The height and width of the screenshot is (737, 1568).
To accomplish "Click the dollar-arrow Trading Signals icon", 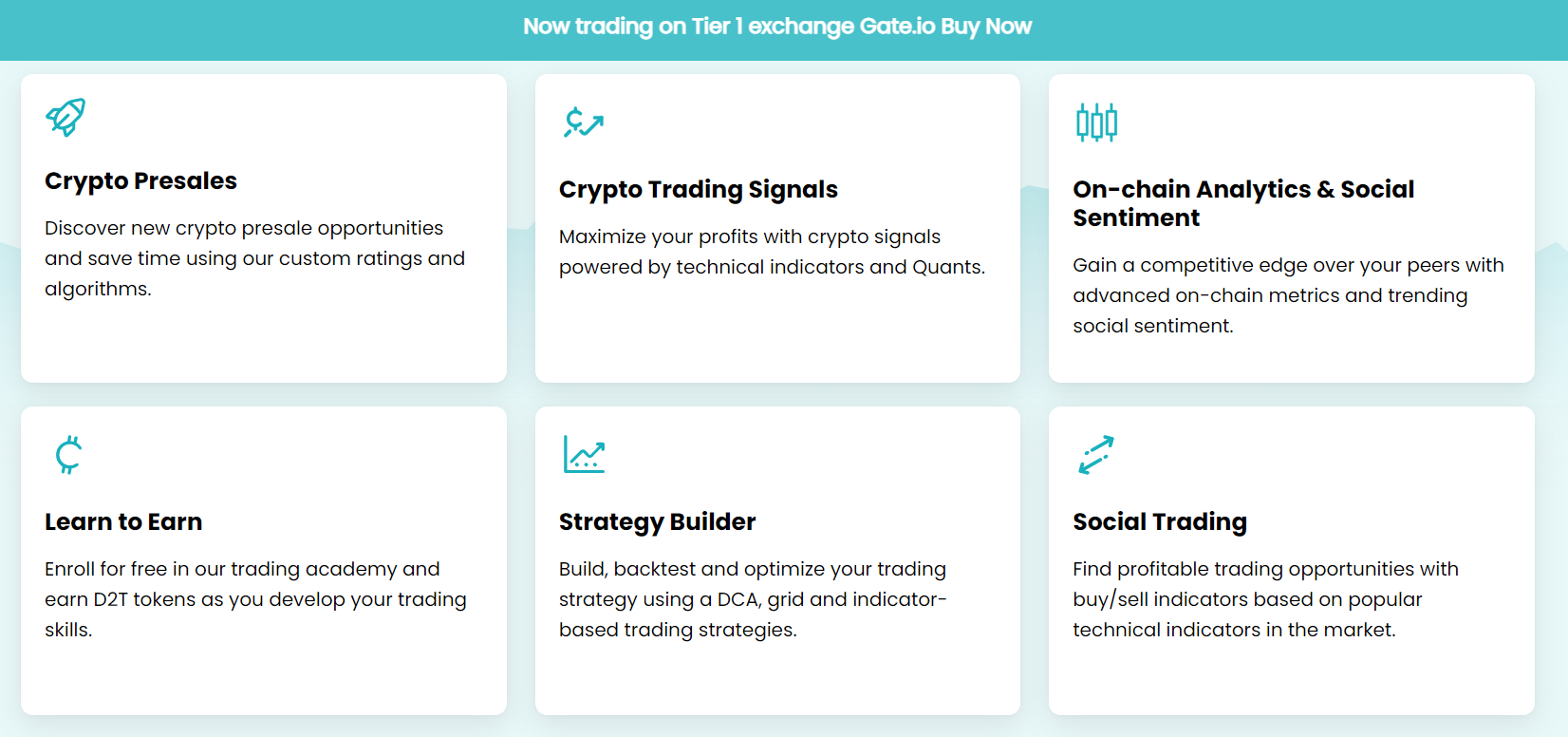I will click(x=584, y=123).
